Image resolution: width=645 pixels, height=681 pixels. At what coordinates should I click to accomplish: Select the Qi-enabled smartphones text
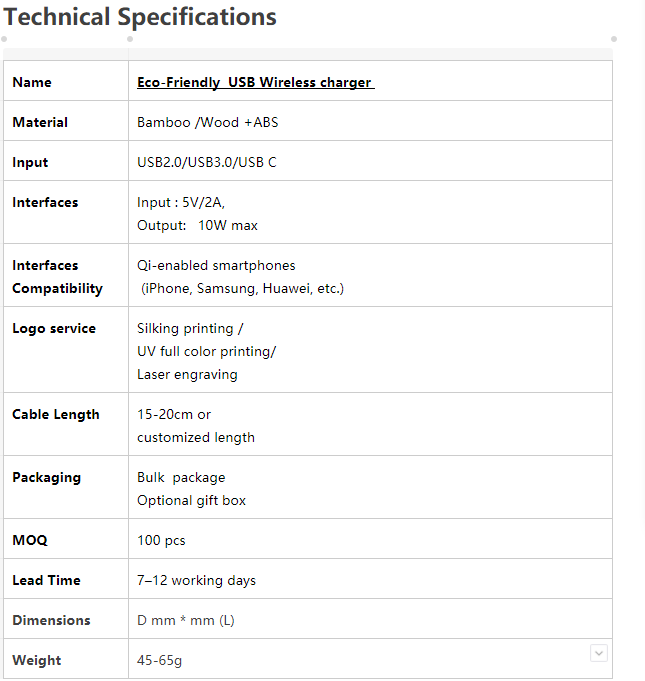coord(216,265)
